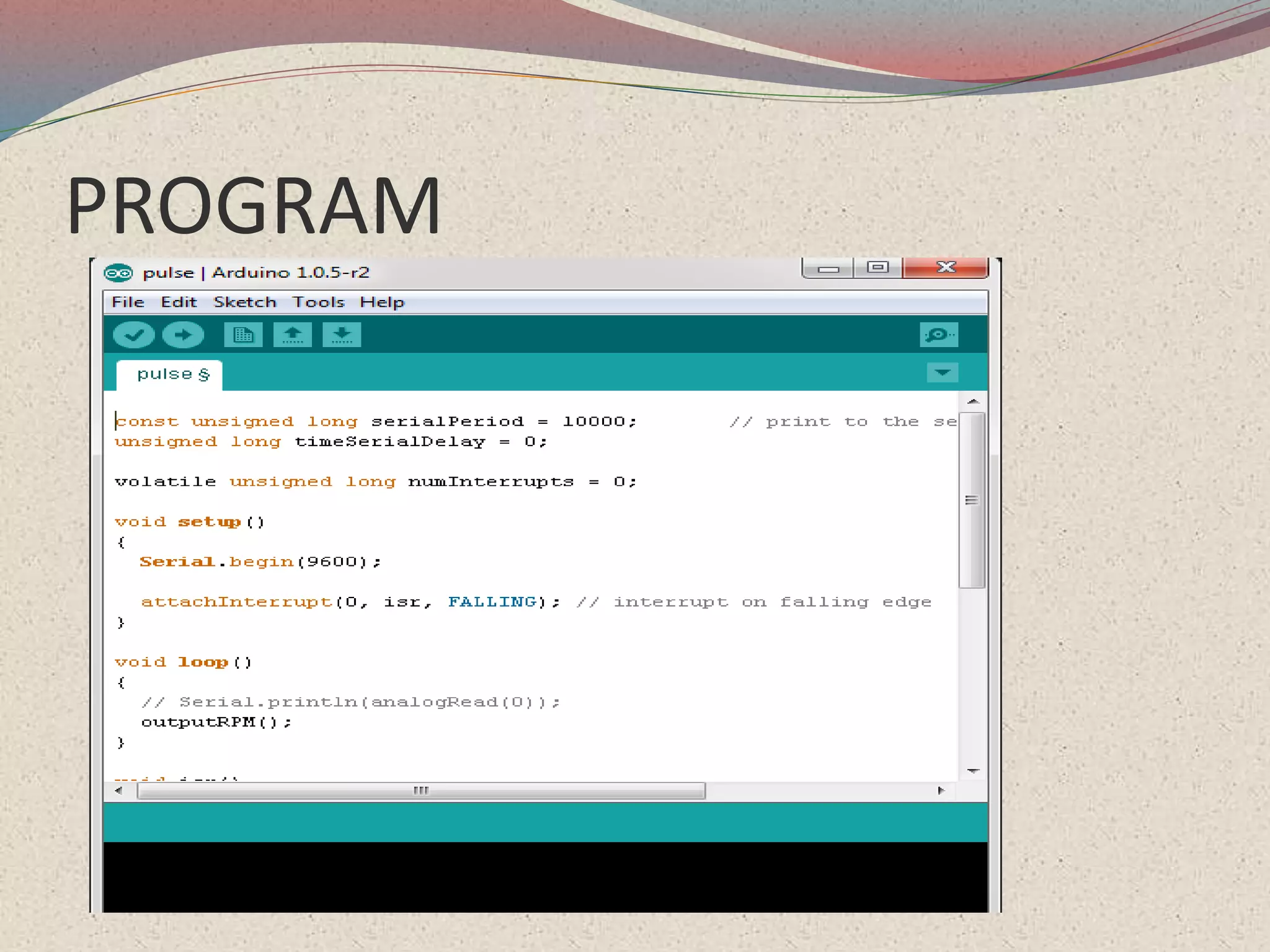Click the commented Serial.println line

350,703
